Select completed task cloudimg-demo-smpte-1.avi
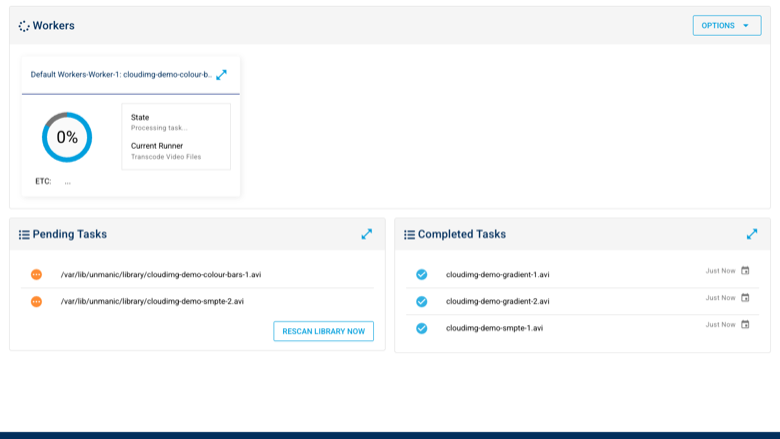The image size is (780, 439). [494, 328]
